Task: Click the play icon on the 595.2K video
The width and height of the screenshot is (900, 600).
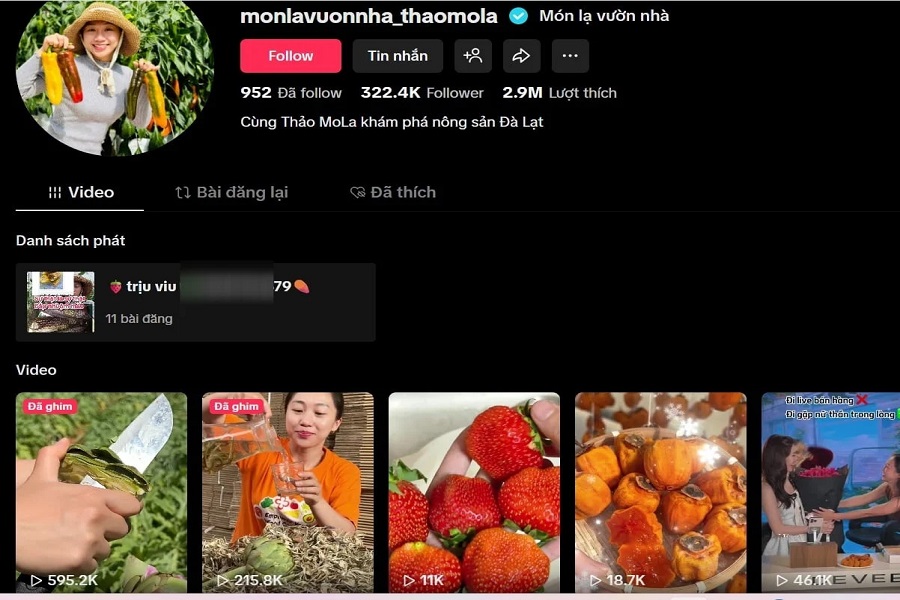Action: (x=36, y=580)
